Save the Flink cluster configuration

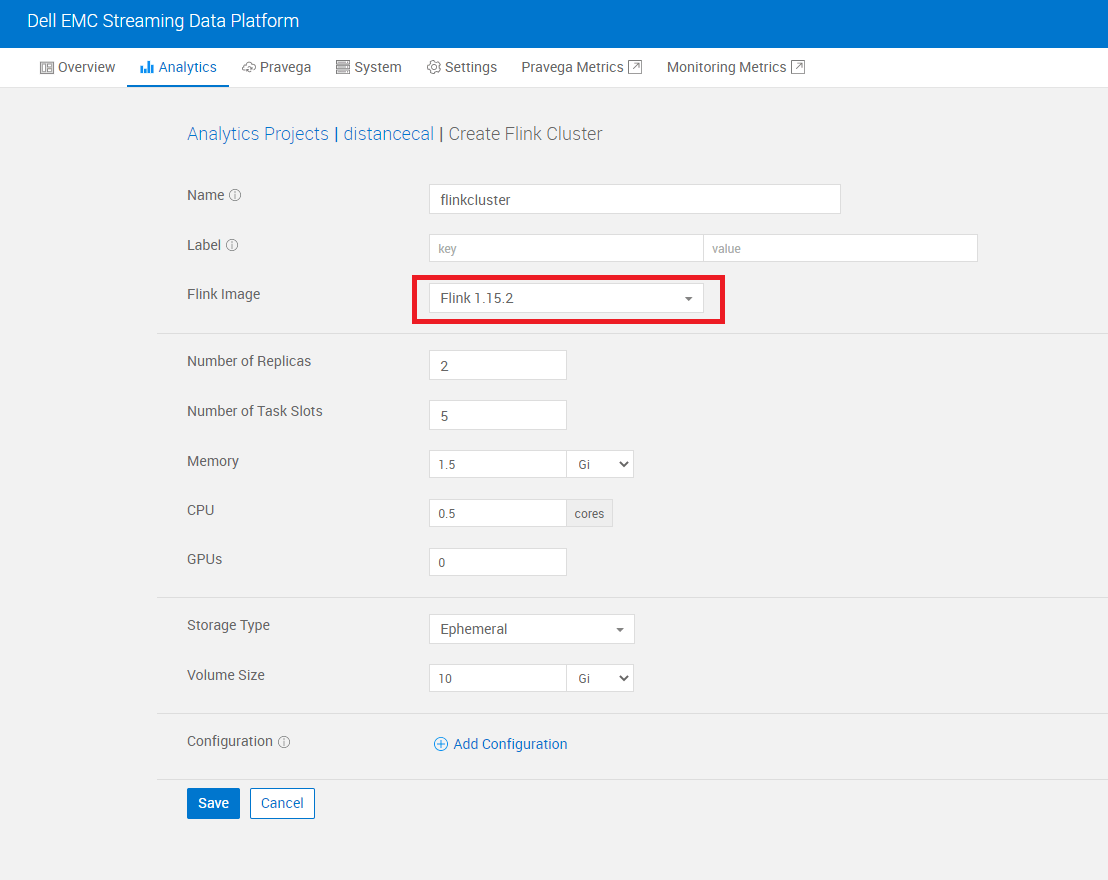tap(213, 802)
